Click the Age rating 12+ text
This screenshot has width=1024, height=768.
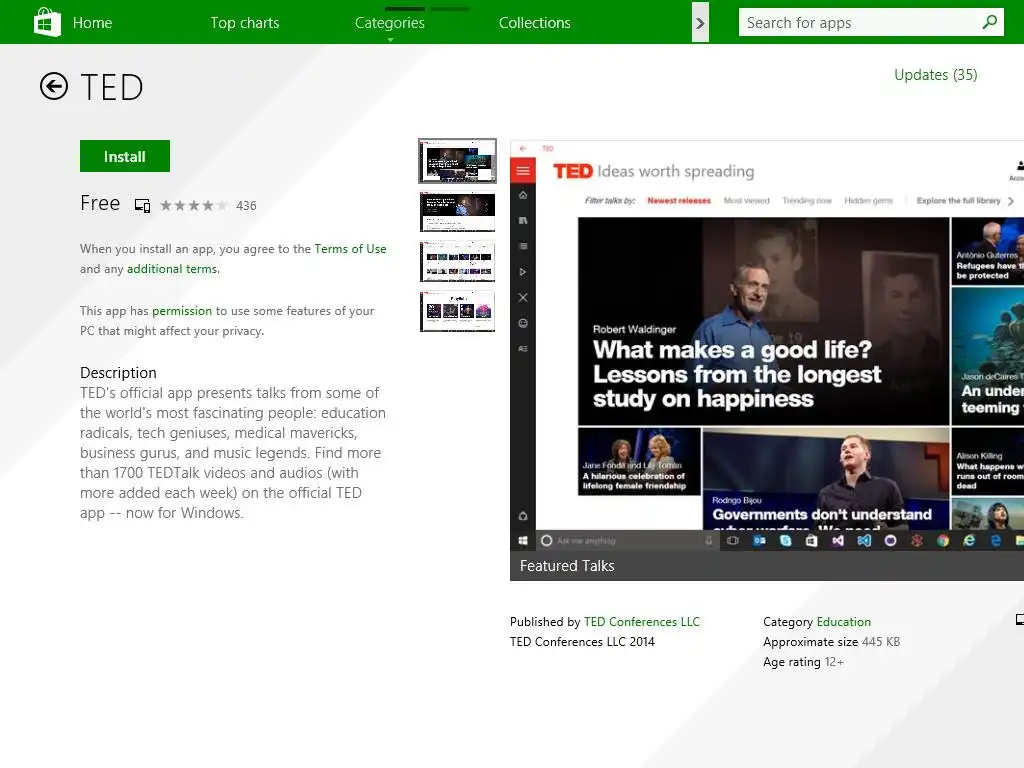803,662
